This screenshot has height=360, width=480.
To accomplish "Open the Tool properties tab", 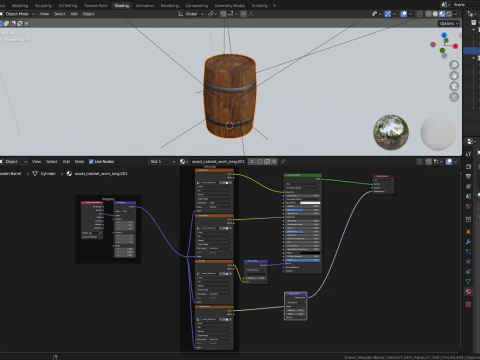I will 468,154.
